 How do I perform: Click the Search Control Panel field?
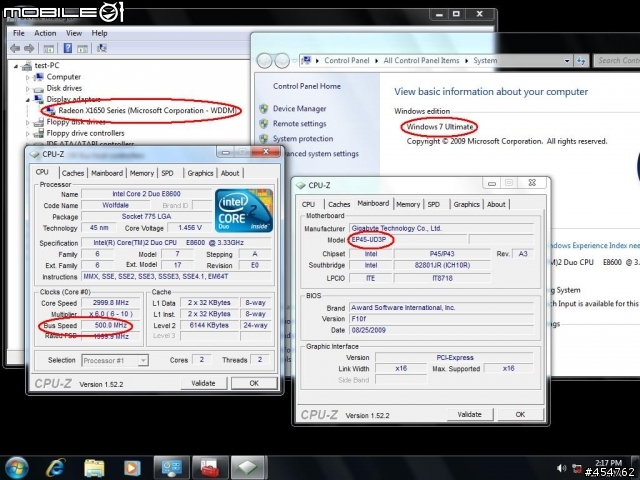click(616, 60)
